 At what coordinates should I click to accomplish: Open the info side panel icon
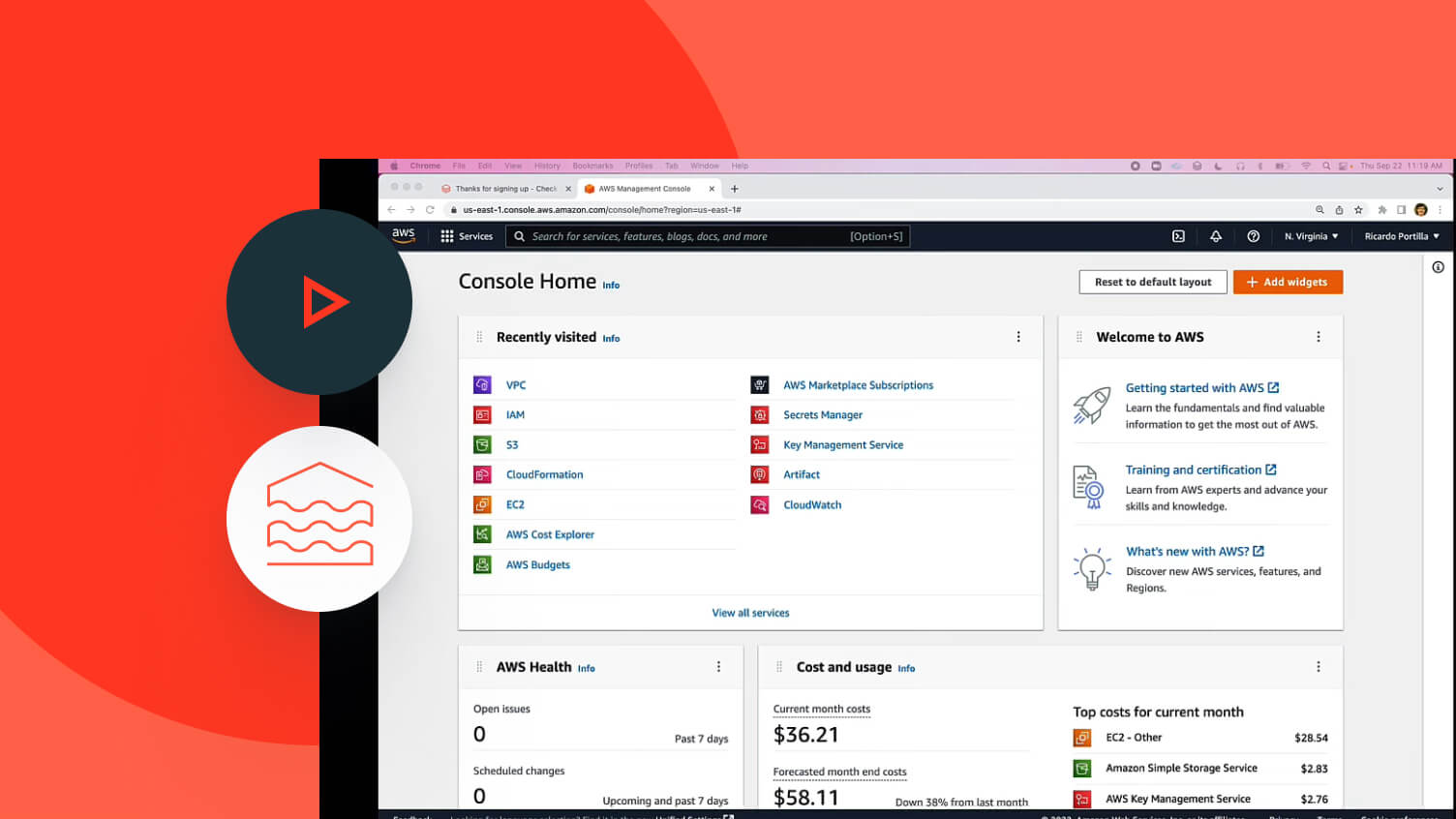1438,267
